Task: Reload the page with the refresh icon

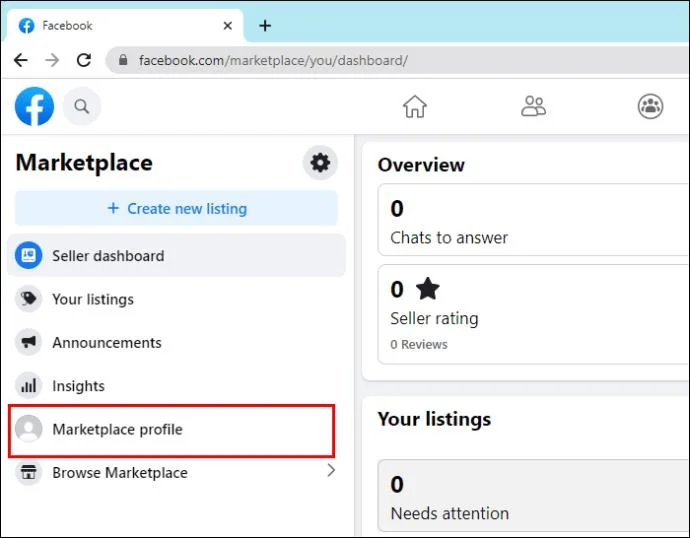Action: coord(84,60)
